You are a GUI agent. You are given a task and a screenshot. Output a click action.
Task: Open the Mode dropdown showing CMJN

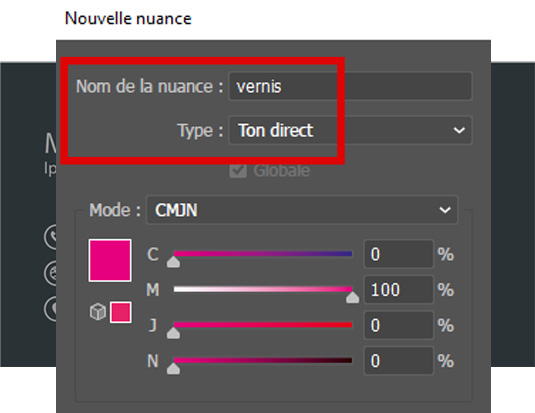[x=302, y=210]
